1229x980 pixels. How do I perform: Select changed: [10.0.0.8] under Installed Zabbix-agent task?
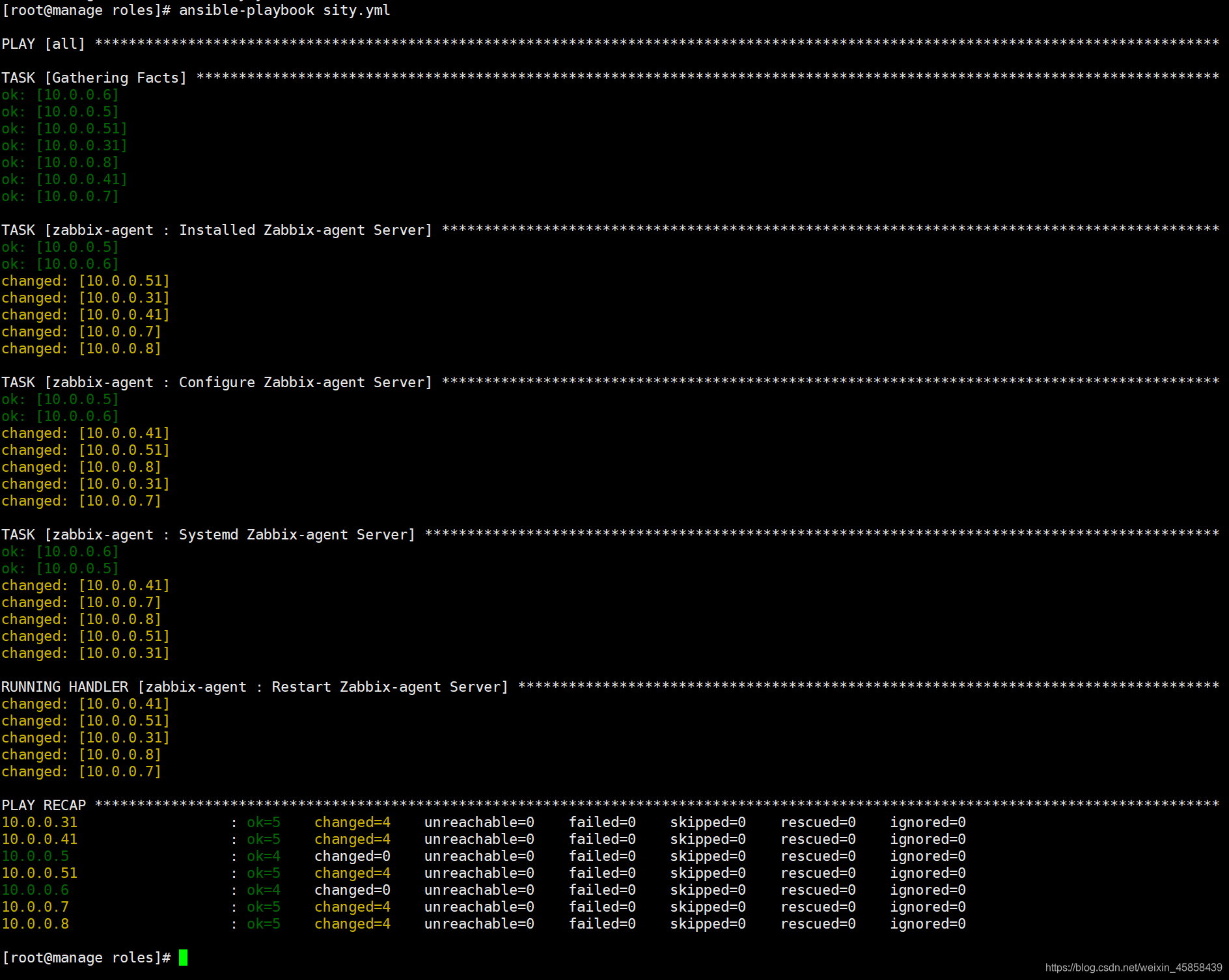pos(81,349)
